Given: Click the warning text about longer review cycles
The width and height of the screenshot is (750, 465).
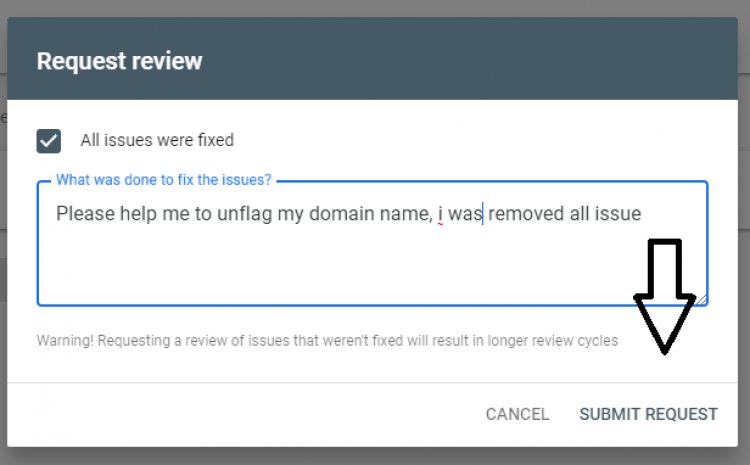Looking at the screenshot, I should pyautogui.click(x=327, y=340).
